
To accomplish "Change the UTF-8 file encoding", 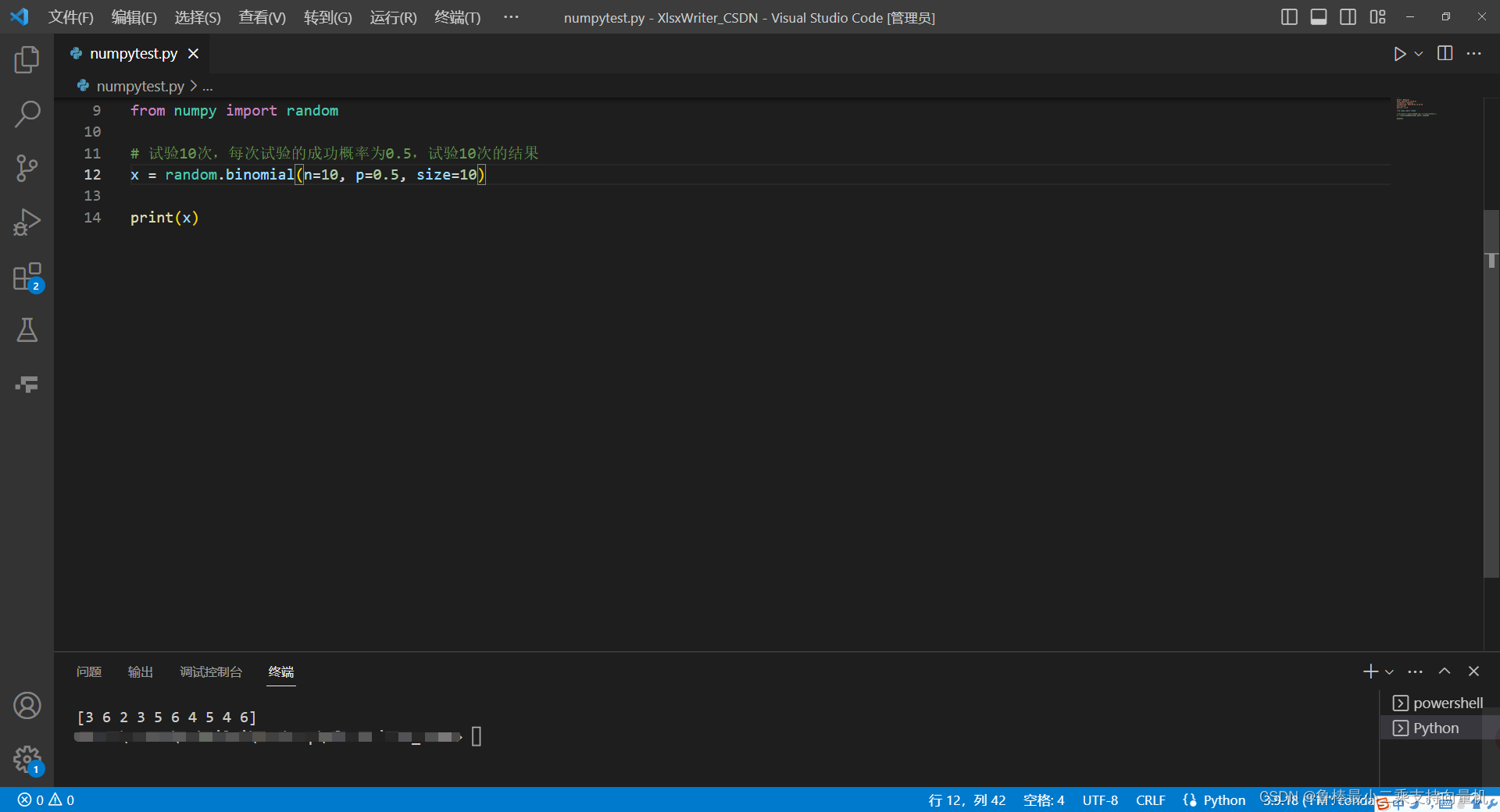I will 1100,800.
